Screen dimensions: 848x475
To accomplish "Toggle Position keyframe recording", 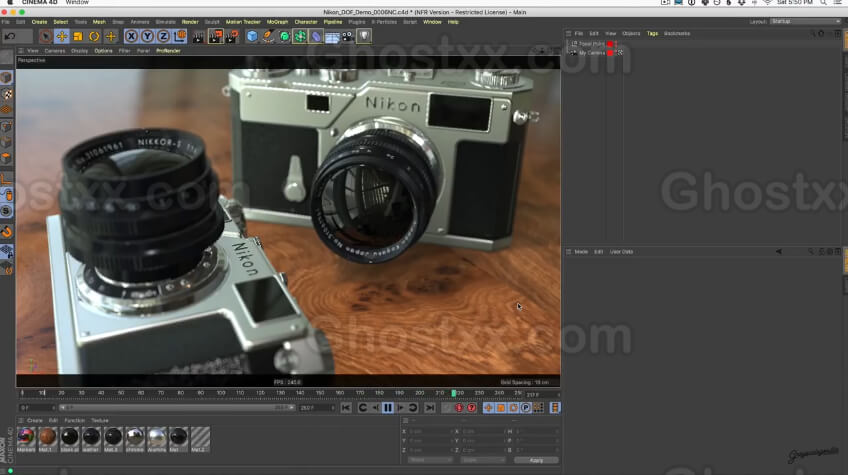I will pos(488,408).
